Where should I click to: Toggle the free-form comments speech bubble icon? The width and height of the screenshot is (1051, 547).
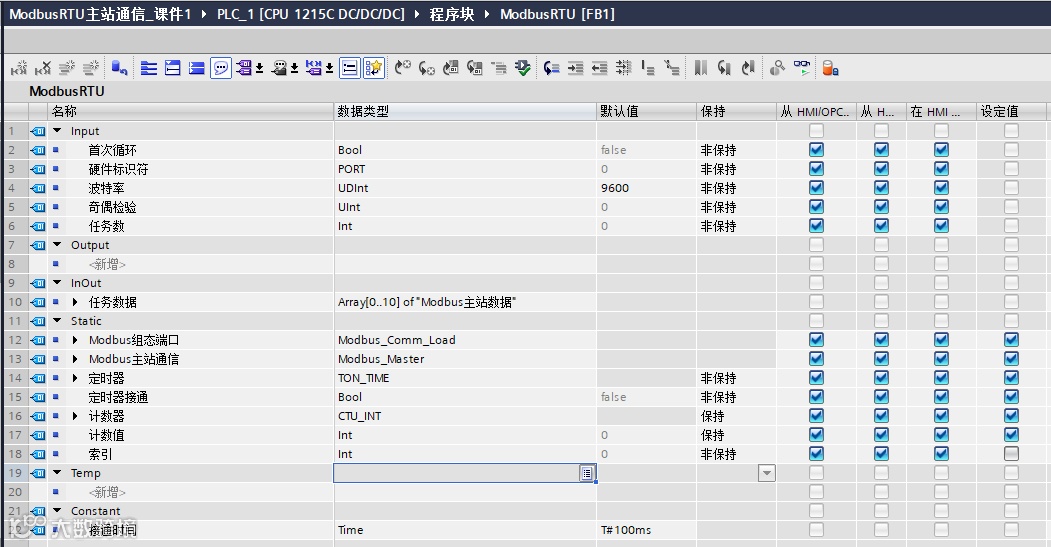221,68
